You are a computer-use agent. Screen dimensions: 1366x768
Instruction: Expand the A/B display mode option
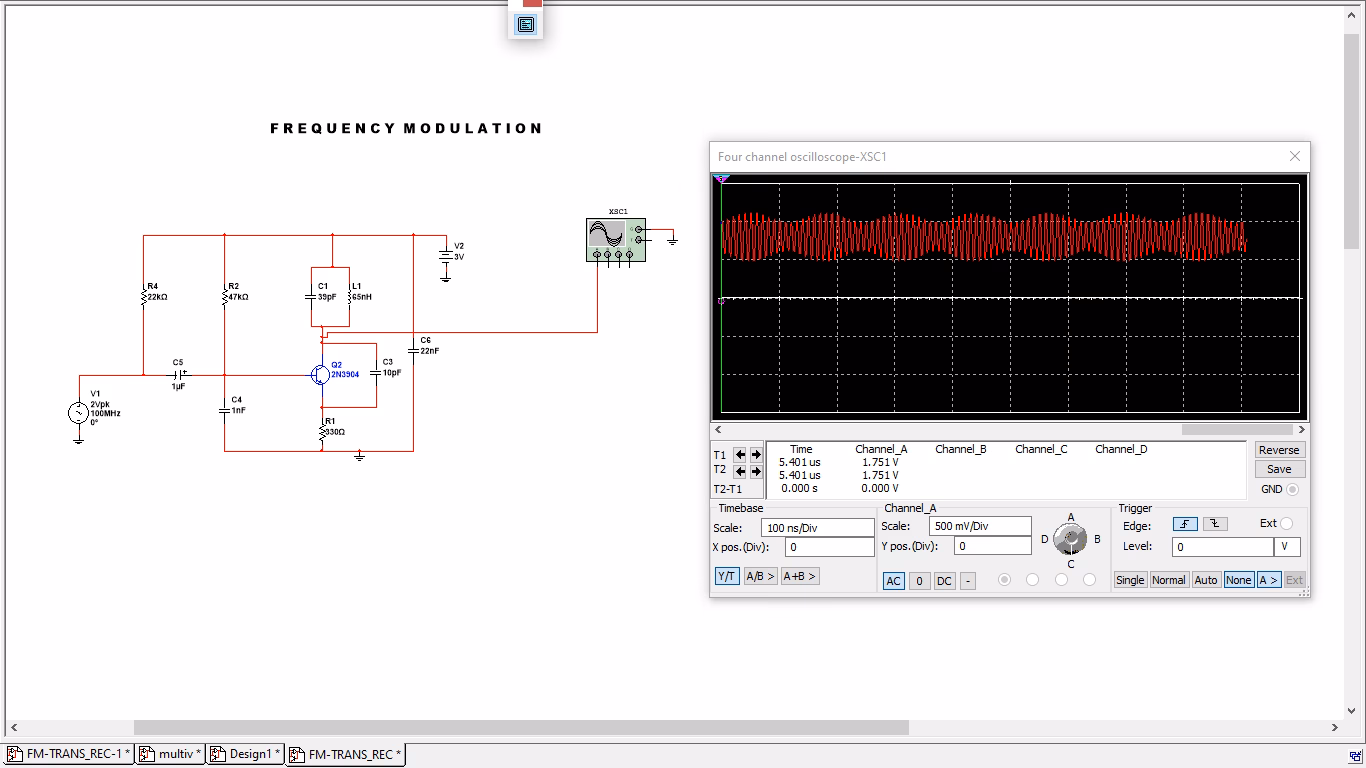(x=760, y=576)
